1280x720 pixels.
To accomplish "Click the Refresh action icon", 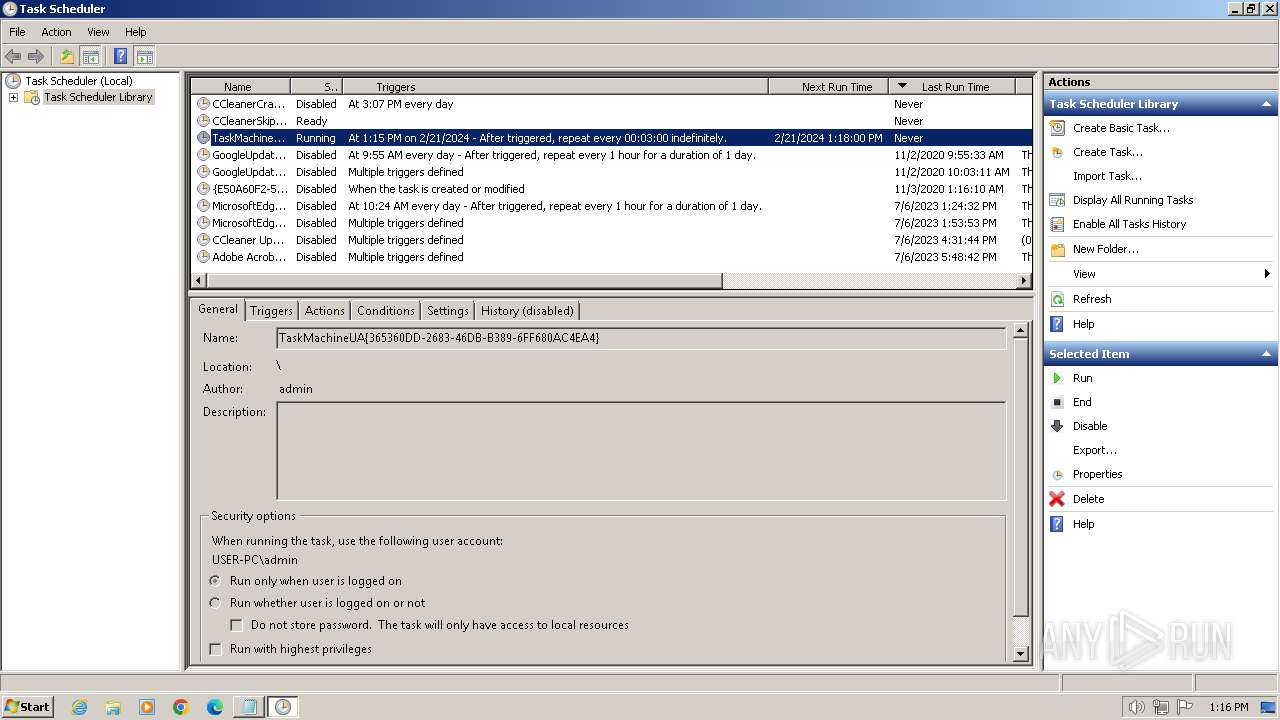I will [1057, 299].
